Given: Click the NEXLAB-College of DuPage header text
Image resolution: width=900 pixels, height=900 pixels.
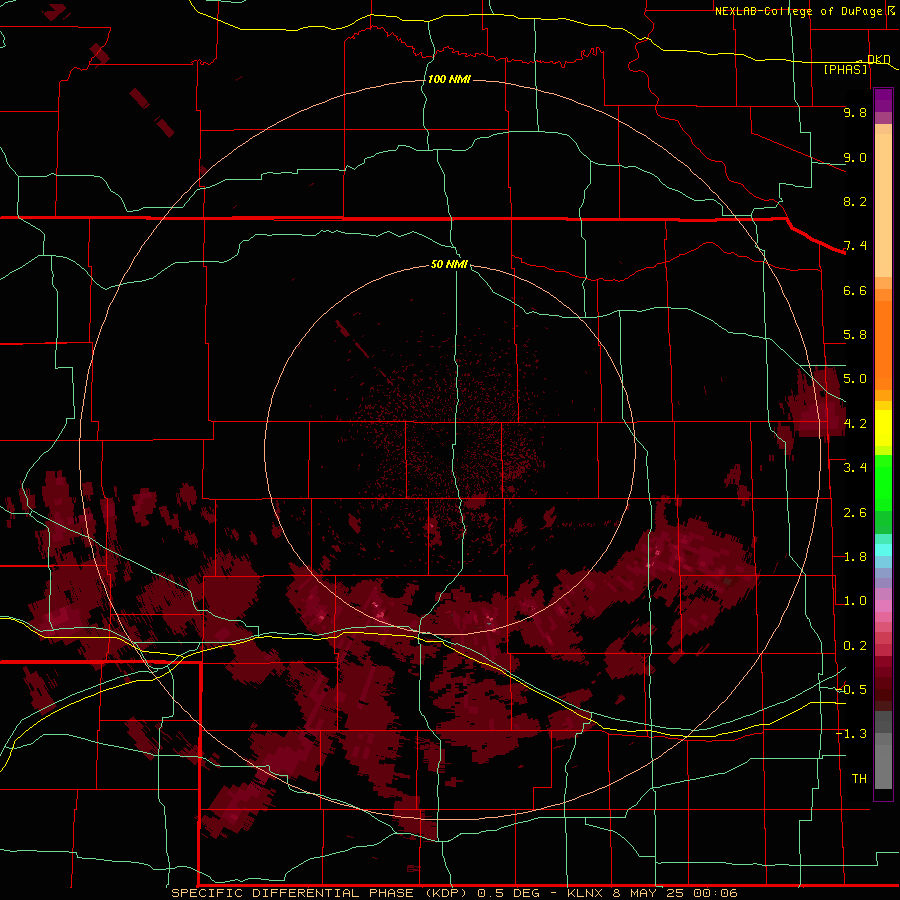Looking at the screenshot, I should click(x=799, y=11).
